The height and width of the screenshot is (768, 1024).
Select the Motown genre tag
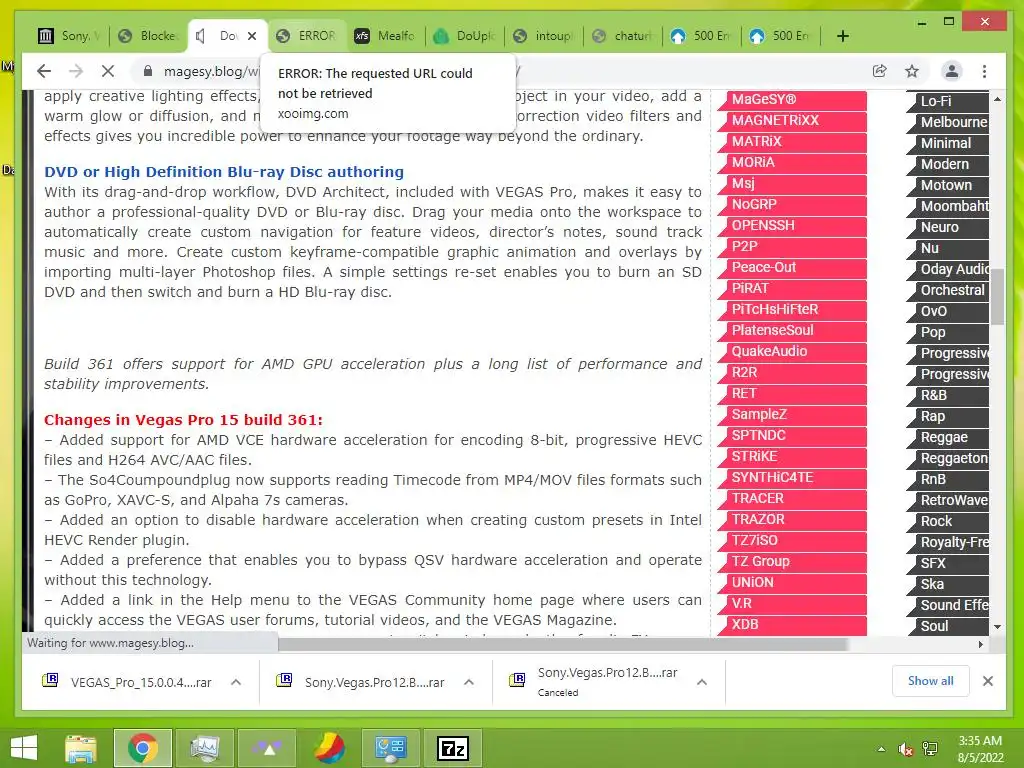(948, 185)
